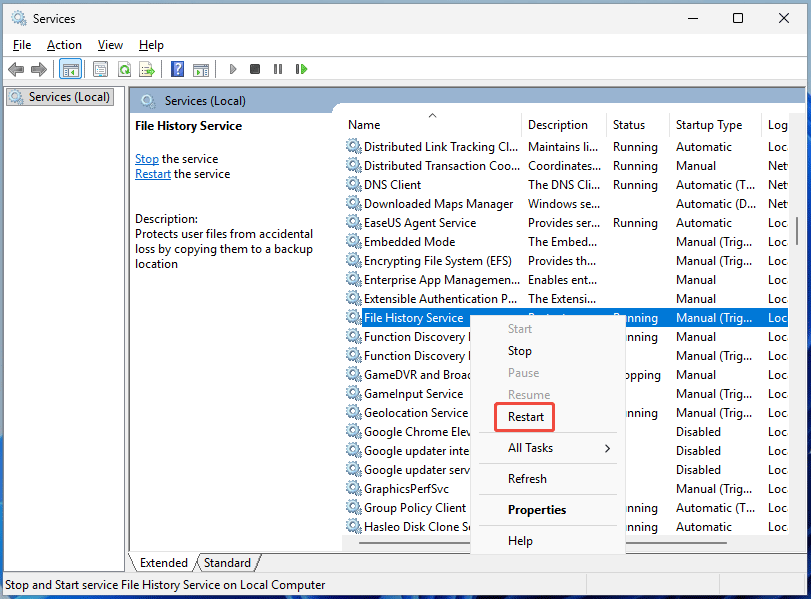Minimize the Services window
Viewport: 811px width, 599px height.
693,18
